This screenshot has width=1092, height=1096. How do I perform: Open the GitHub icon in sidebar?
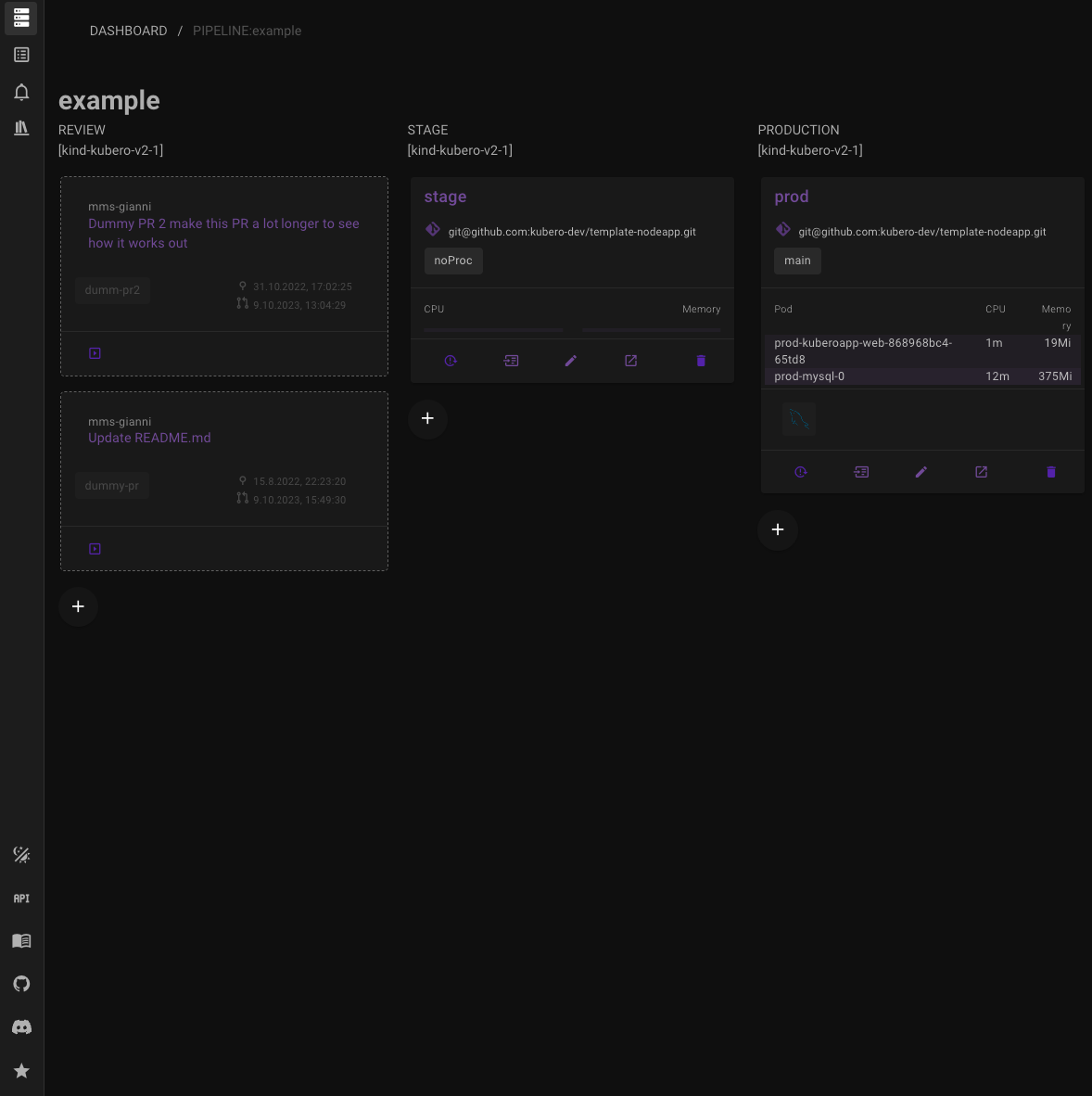pyautogui.click(x=21, y=984)
